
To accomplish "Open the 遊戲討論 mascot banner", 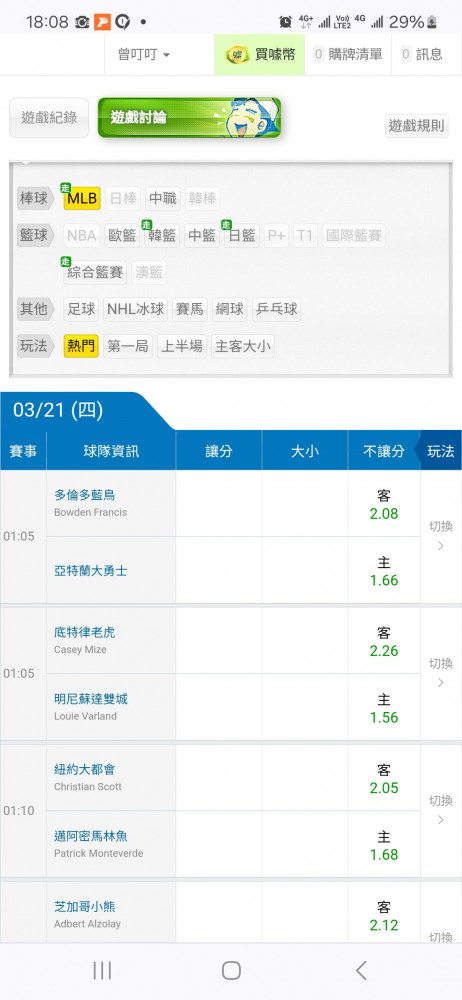I will pos(189,117).
